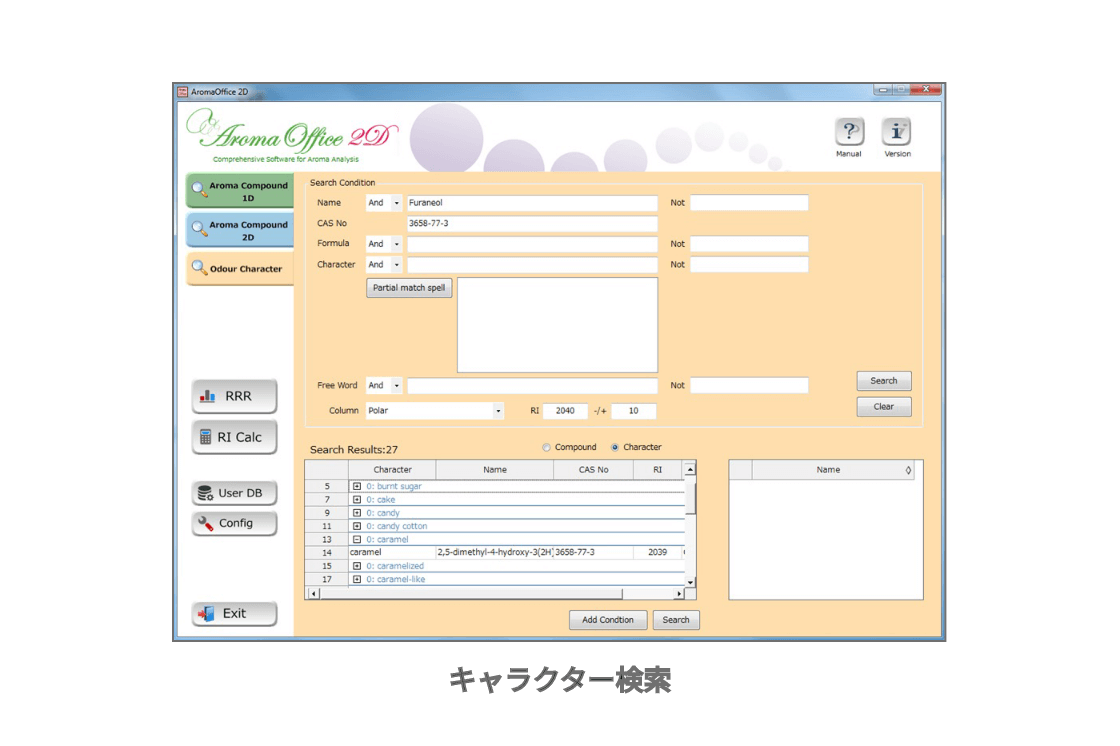Select the Compound radio button

tap(546, 447)
